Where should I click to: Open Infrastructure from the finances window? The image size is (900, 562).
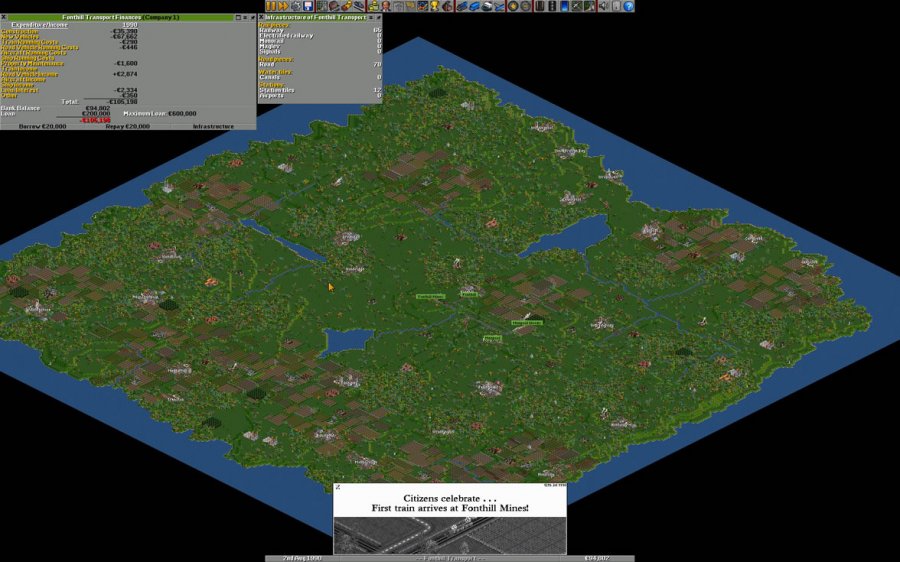(x=213, y=127)
